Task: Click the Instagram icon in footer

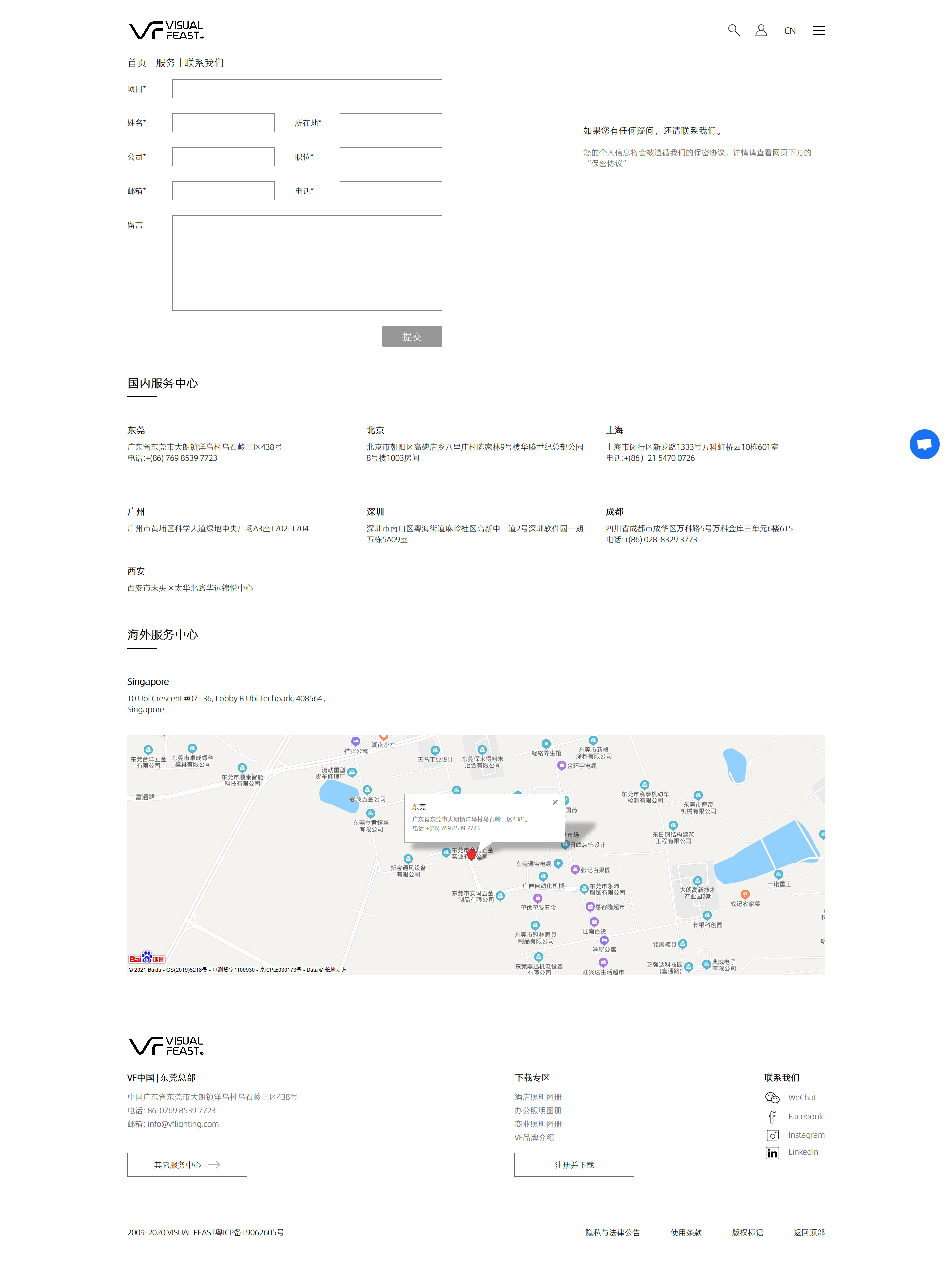Action: click(772, 1135)
